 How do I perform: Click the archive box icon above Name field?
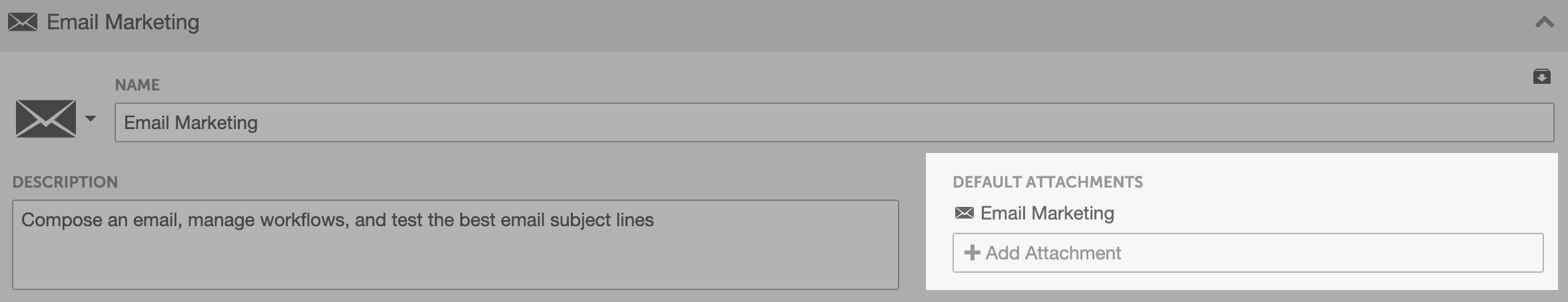(x=1541, y=76)
